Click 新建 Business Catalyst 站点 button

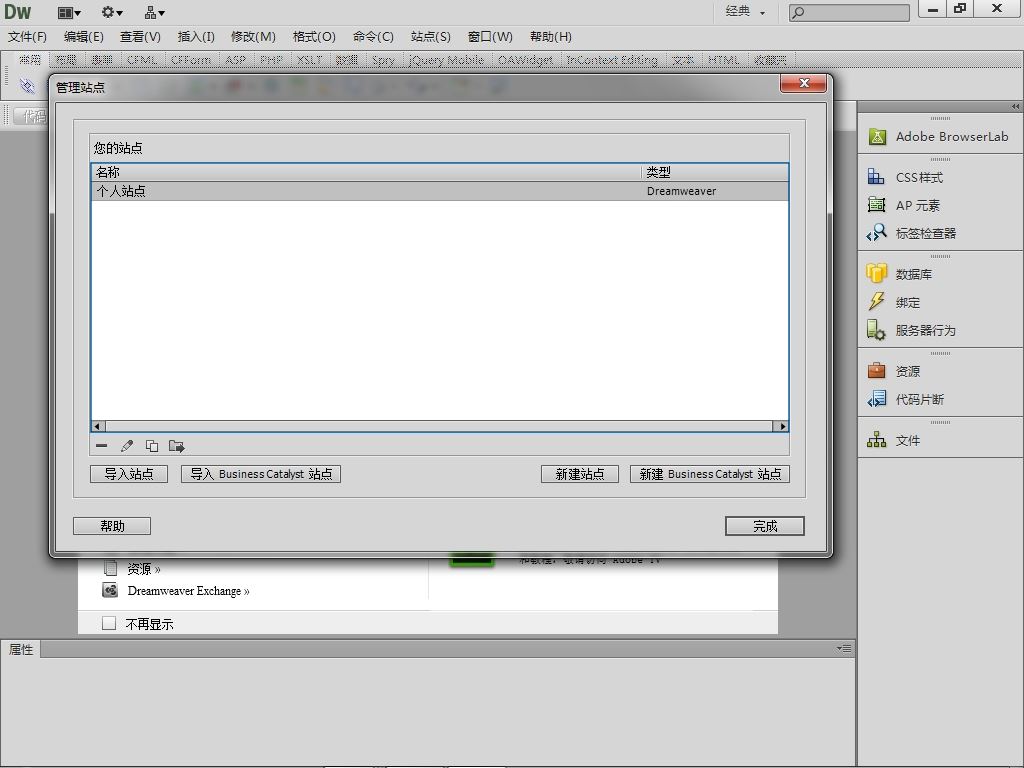point(710,473)
